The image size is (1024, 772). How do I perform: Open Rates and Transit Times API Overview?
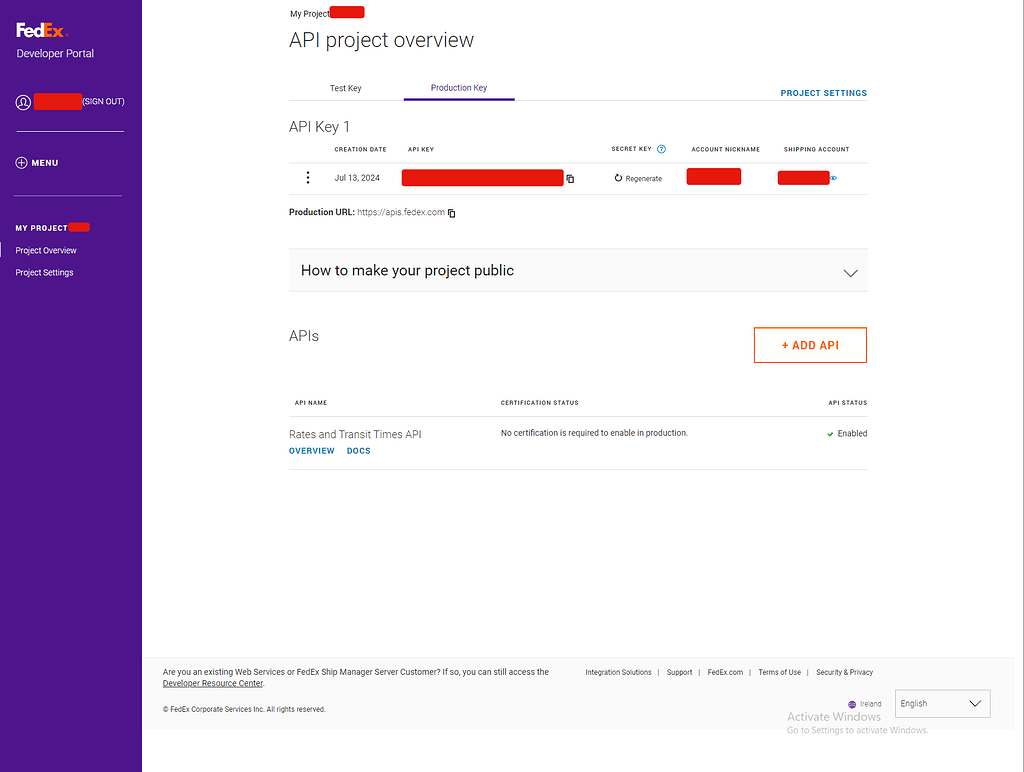coord(312,451)
